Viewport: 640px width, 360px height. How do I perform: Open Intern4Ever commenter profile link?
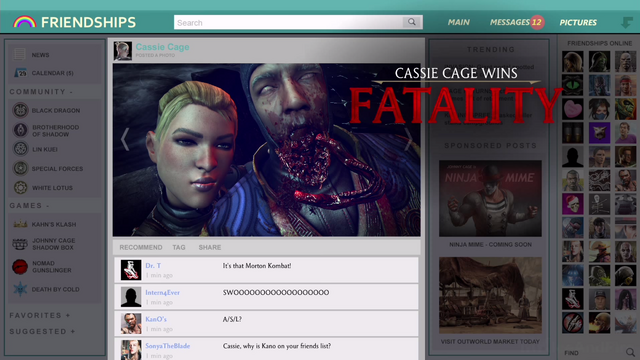[x=162, y=293]
